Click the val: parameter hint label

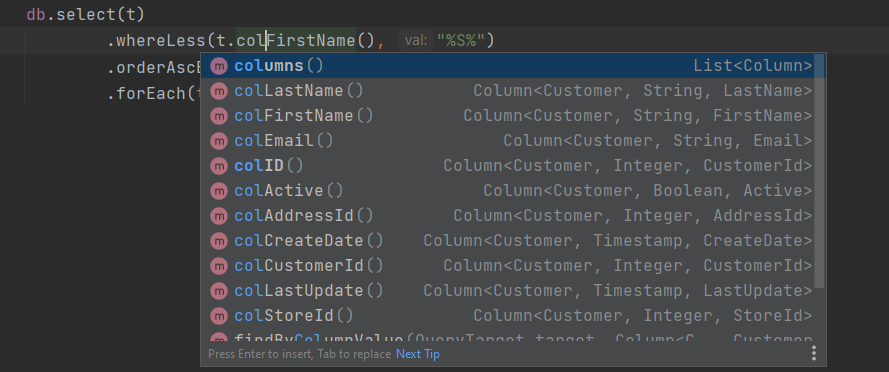point(416,41)
